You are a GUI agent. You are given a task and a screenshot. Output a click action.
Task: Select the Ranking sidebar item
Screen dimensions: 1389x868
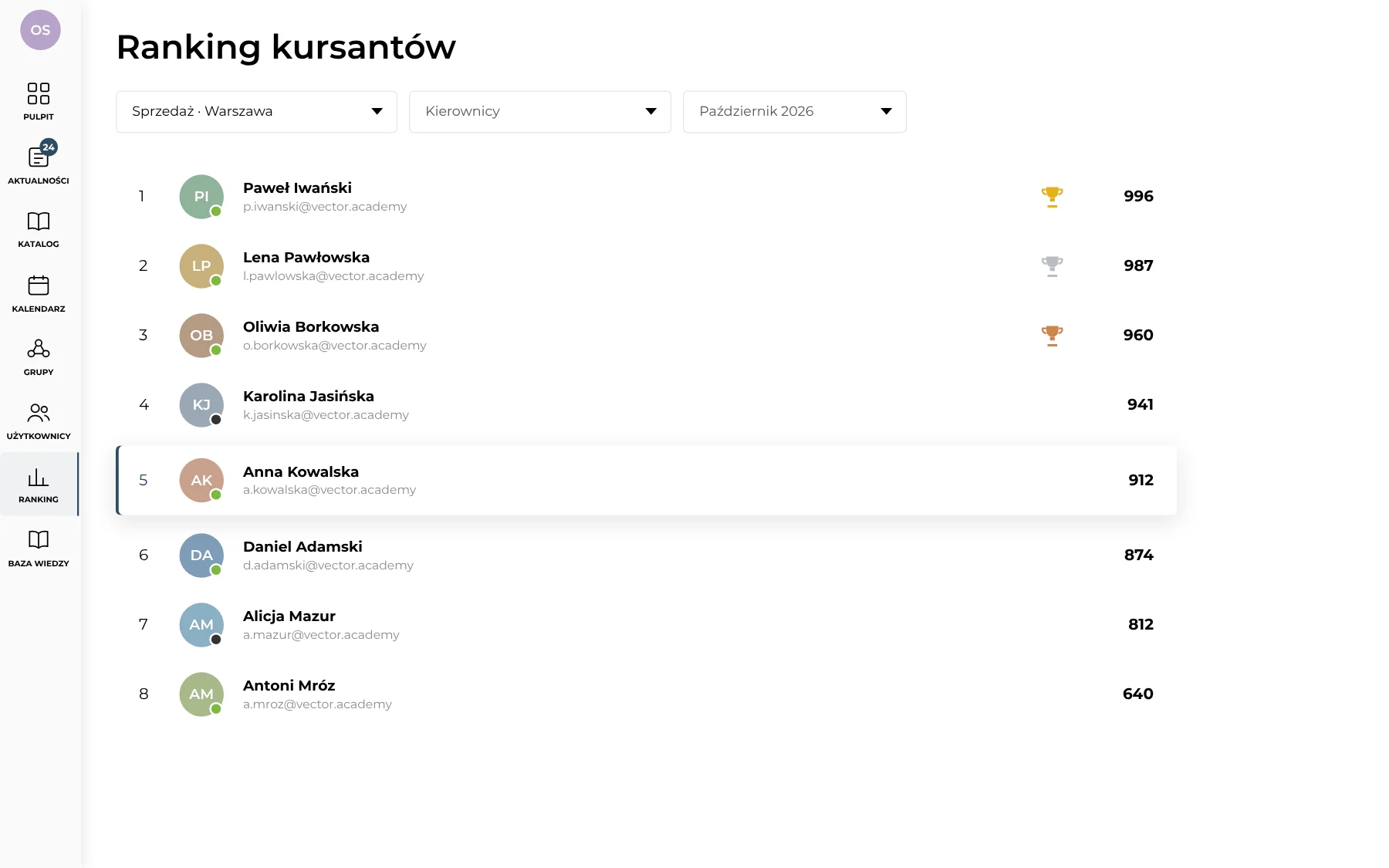39,485
